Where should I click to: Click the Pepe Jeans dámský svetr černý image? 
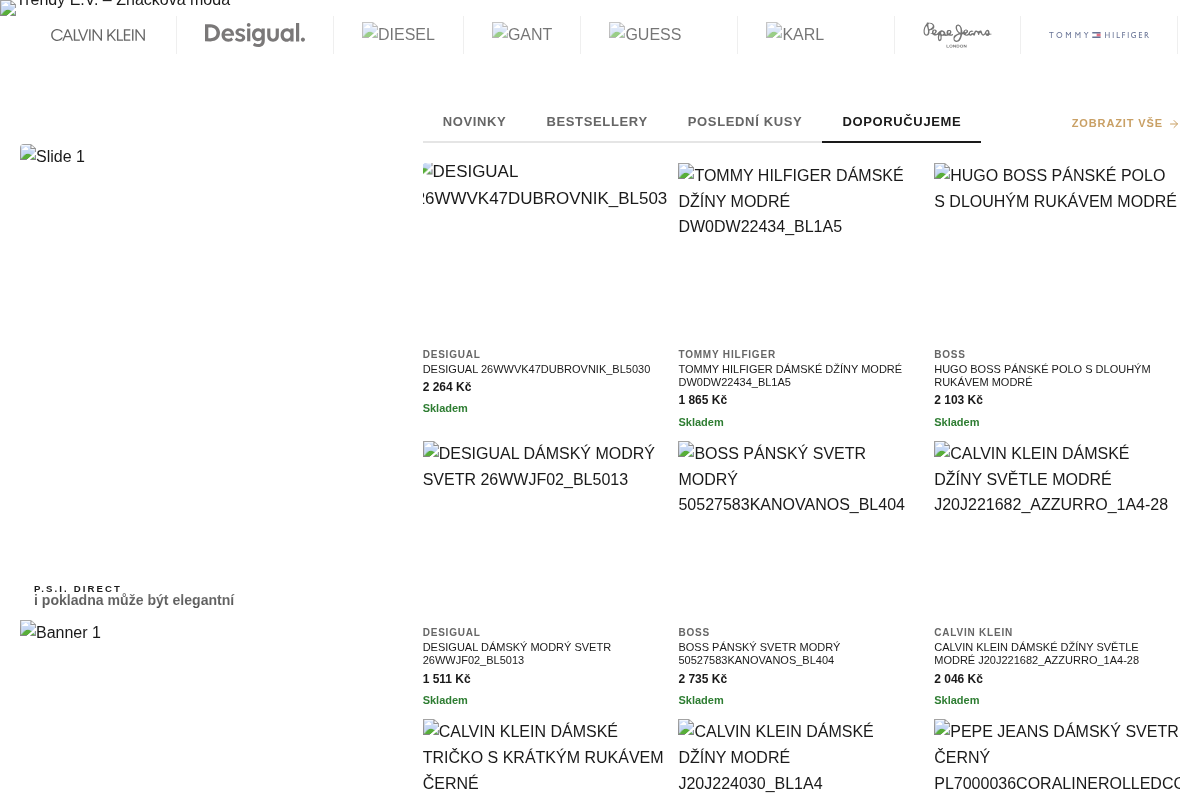pyautogui.click(x=1057, y=759)
